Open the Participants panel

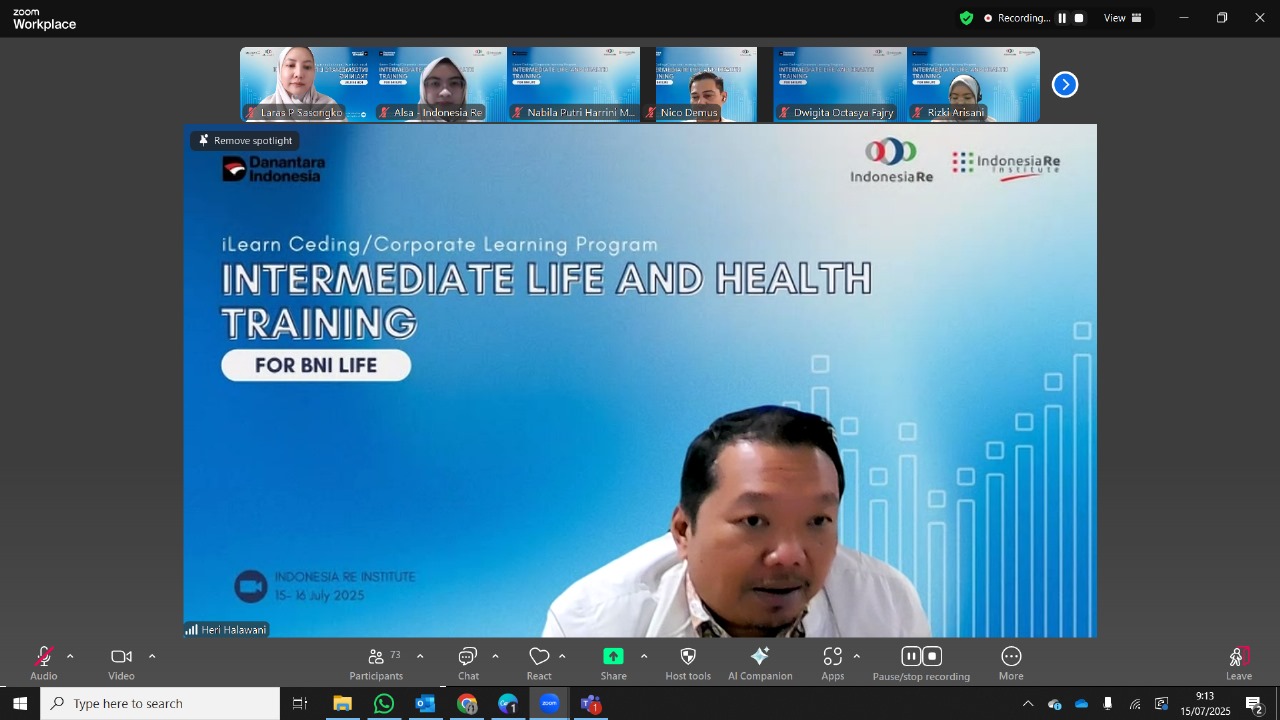(x=376, y=664)
